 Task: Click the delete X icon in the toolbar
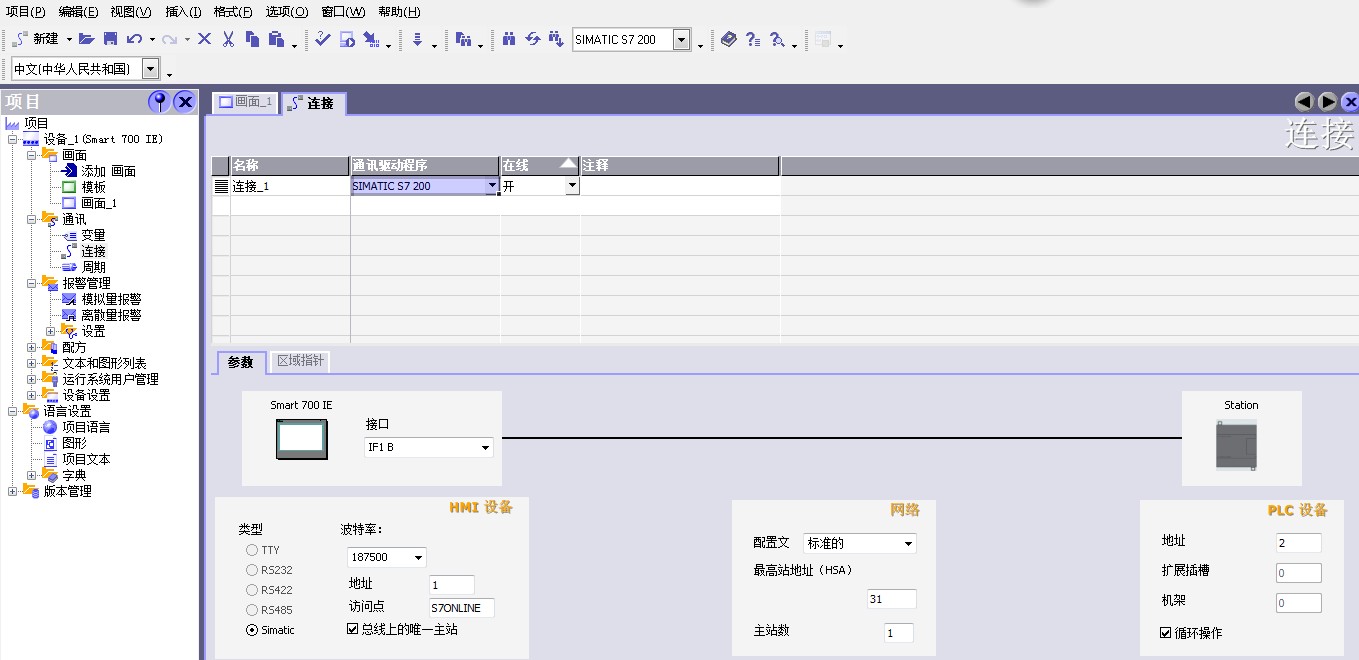pyautogui.click(x=204, y=39)
